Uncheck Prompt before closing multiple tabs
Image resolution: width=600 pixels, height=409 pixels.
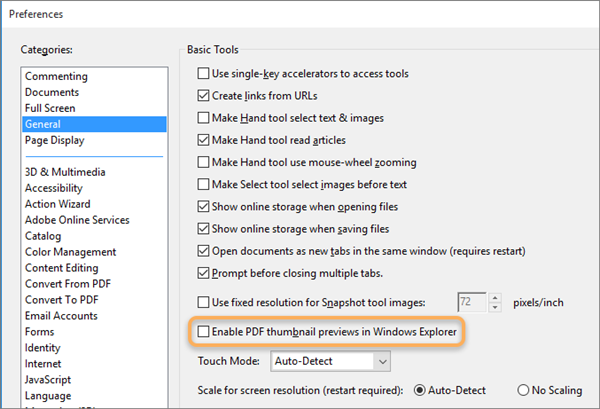[205, 273]
